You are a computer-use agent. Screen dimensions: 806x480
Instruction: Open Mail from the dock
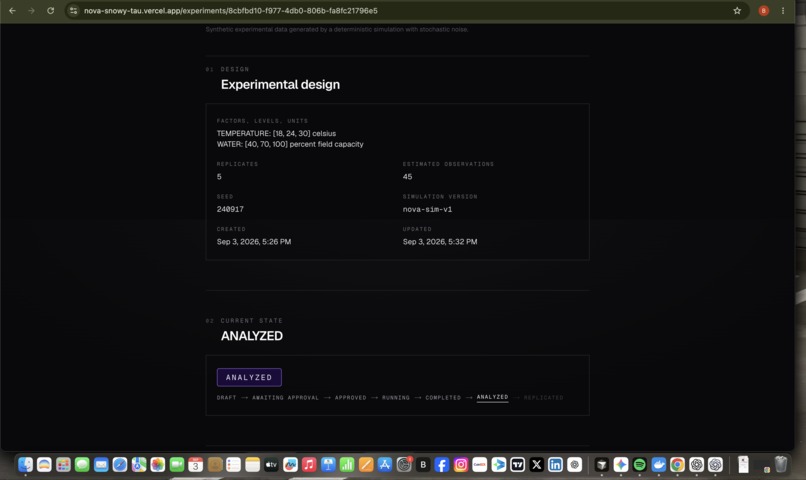(101, 465)
